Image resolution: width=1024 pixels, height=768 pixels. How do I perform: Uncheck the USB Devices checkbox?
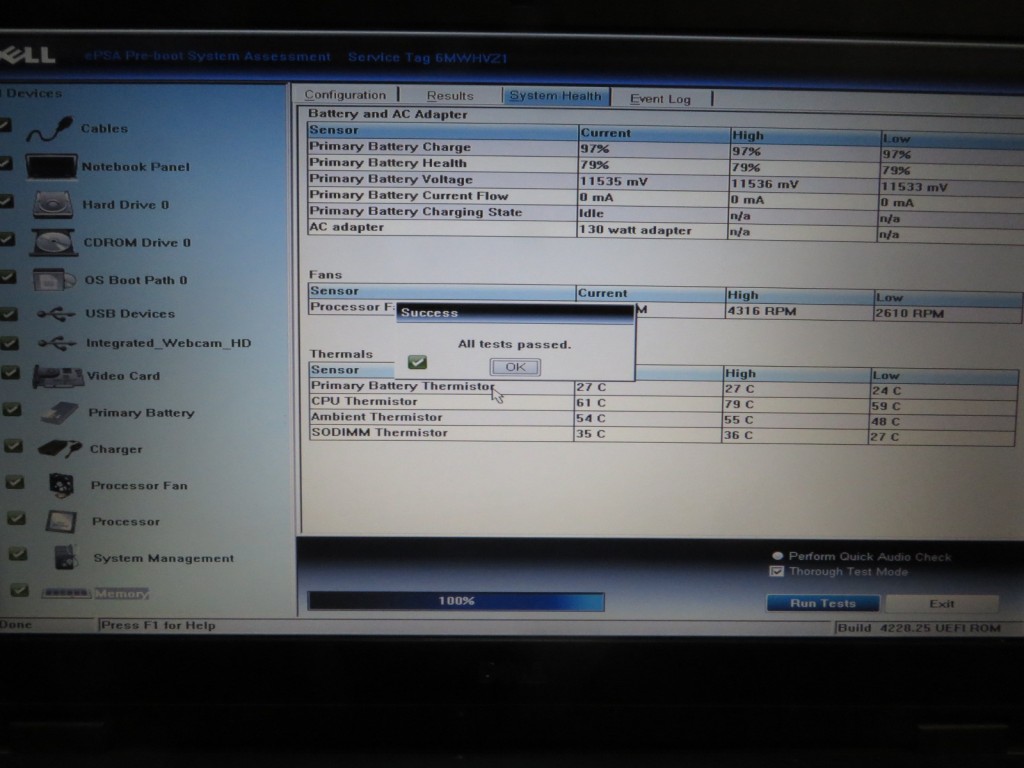click(x=10, y=313)
